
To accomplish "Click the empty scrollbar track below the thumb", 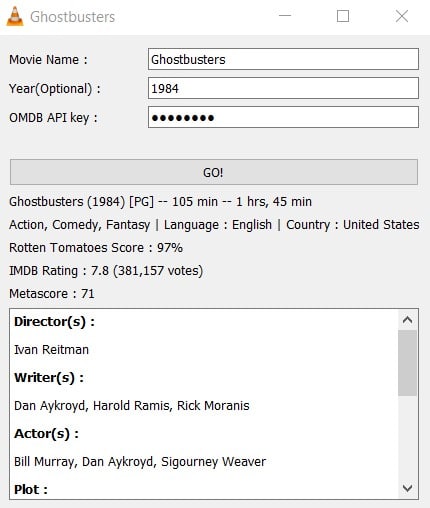I will tap(407, 437).
